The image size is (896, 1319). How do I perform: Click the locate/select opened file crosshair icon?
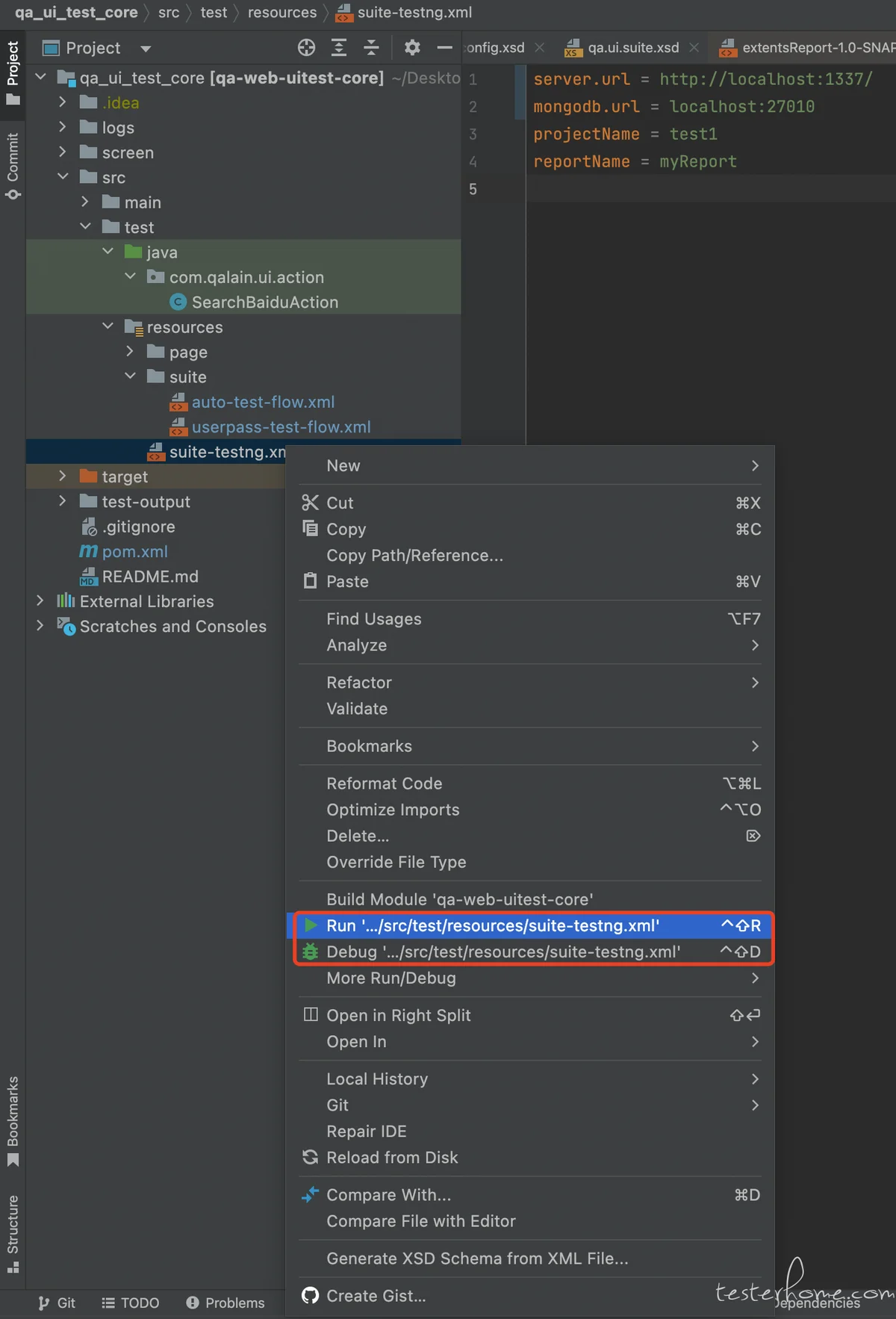306,48
